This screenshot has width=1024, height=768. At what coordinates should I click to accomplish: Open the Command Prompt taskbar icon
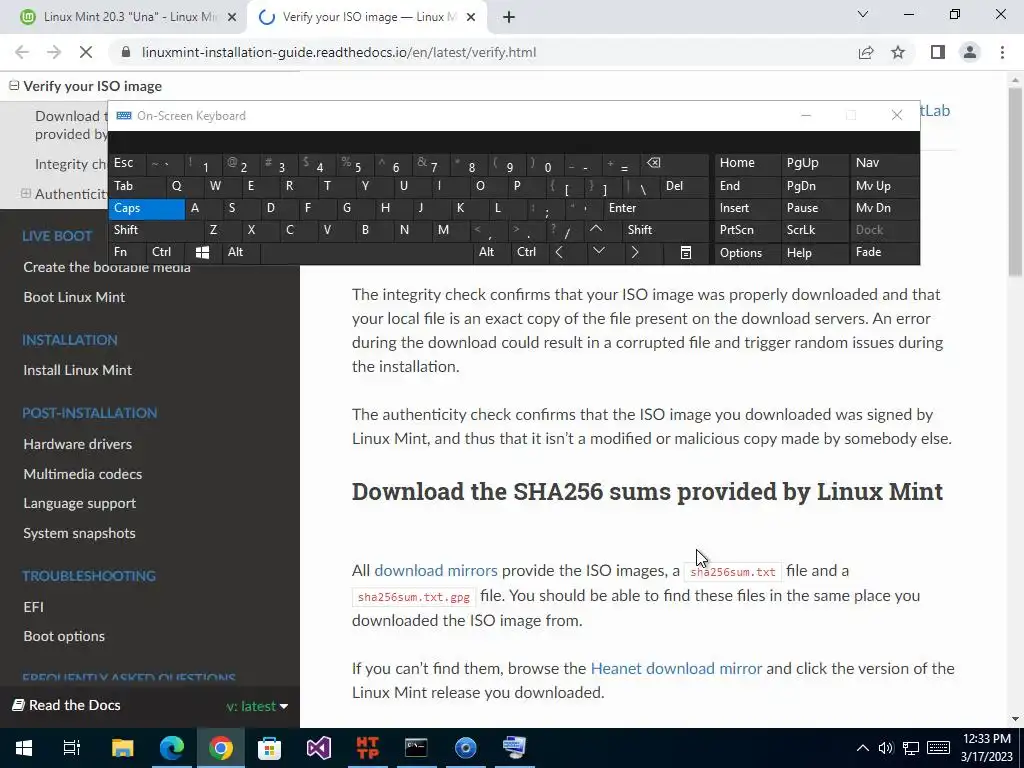pyautogui.click(x=416, y=748)
